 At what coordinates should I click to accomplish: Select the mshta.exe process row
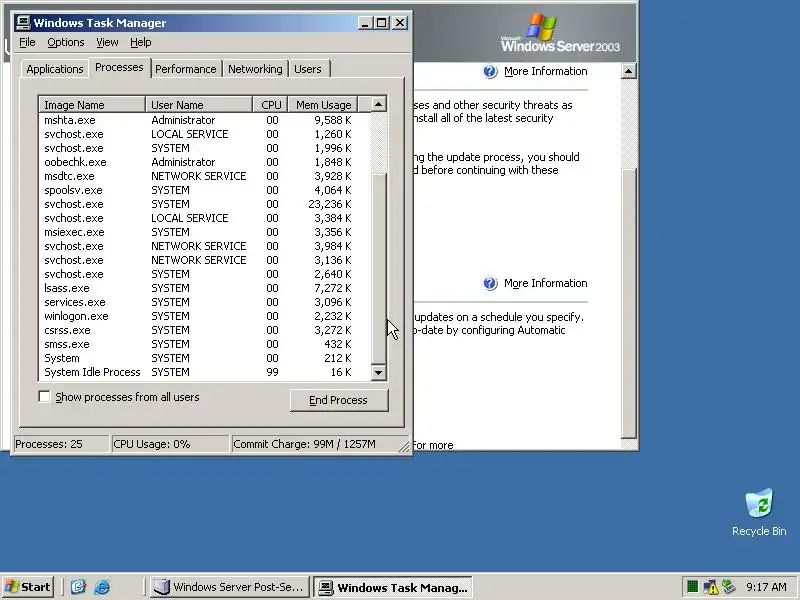[205, 120]
